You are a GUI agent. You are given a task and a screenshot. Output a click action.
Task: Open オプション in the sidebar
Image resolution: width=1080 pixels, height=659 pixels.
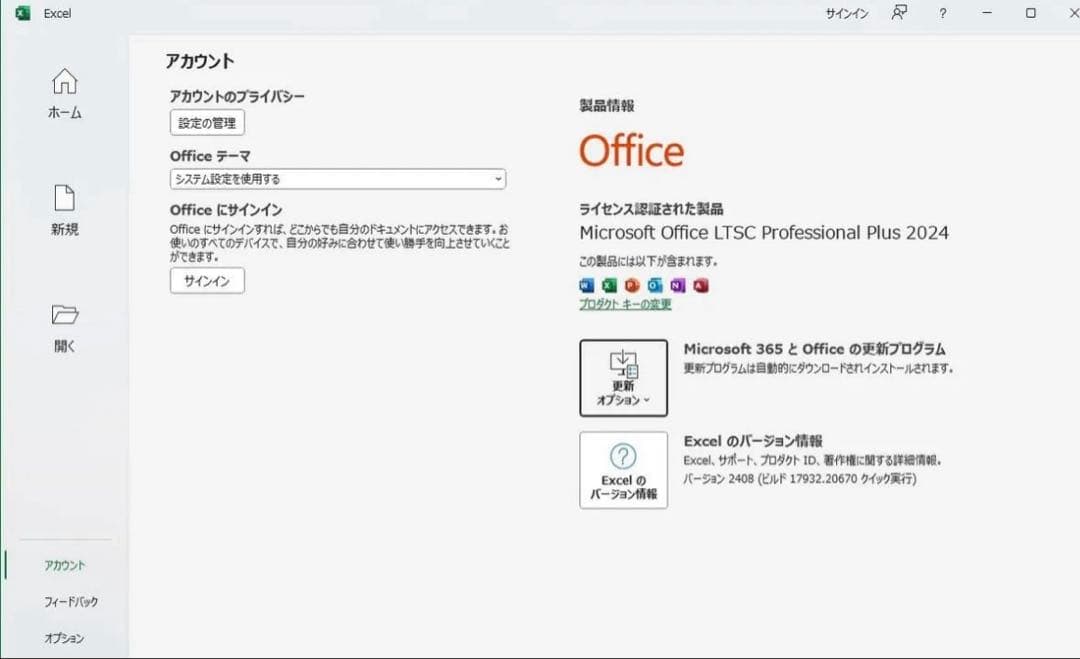[64, 638]
